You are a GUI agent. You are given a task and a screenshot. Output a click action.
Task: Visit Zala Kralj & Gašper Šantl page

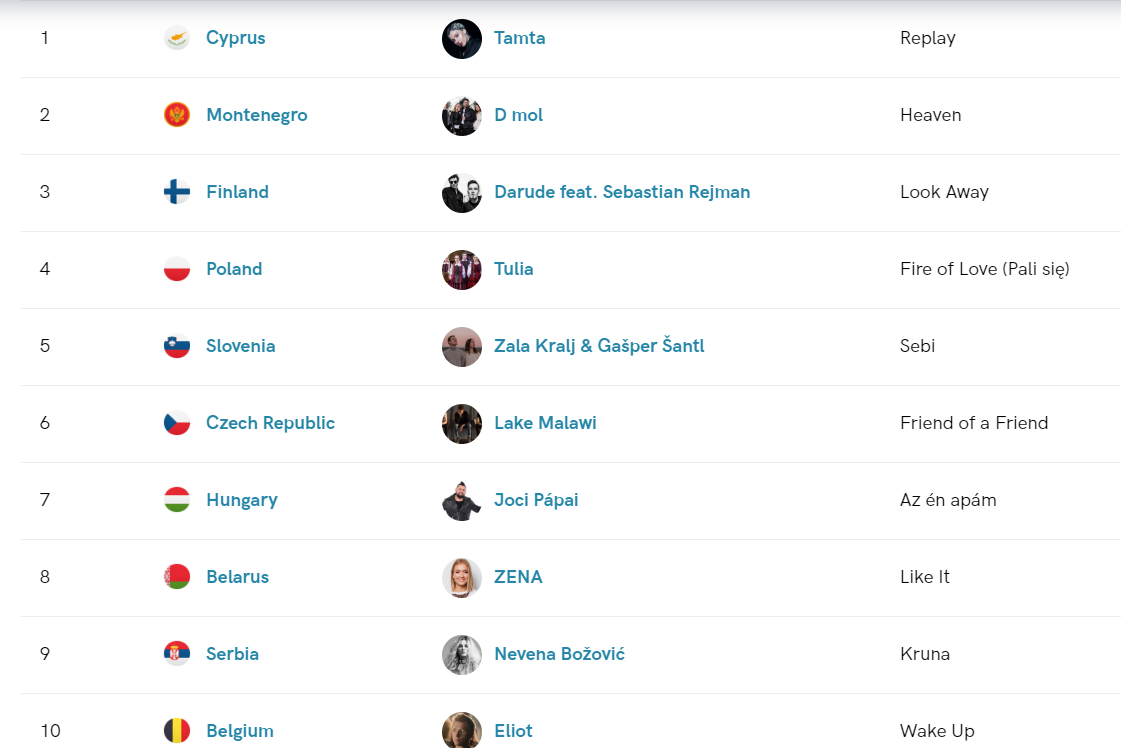(599, 345)
